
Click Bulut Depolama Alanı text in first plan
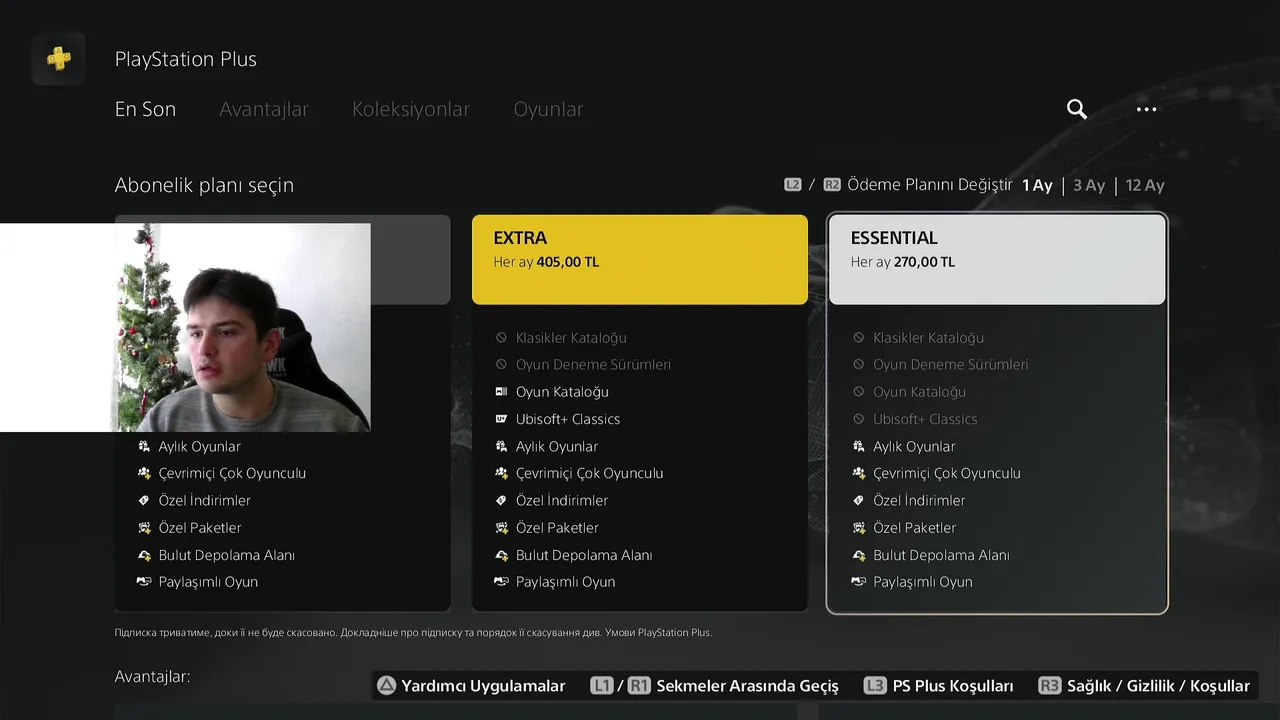[x=226, y=555]
